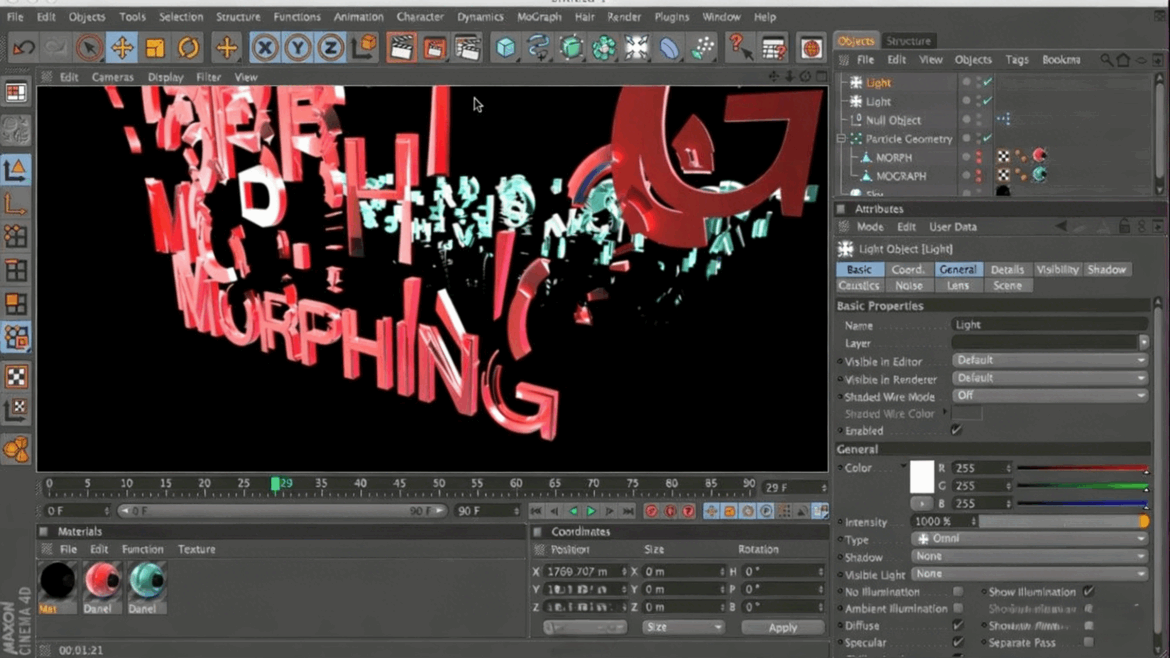The height and width of the screenshot is (658, 1170).
Task: Select the Move tool
Action: [123, 47]
